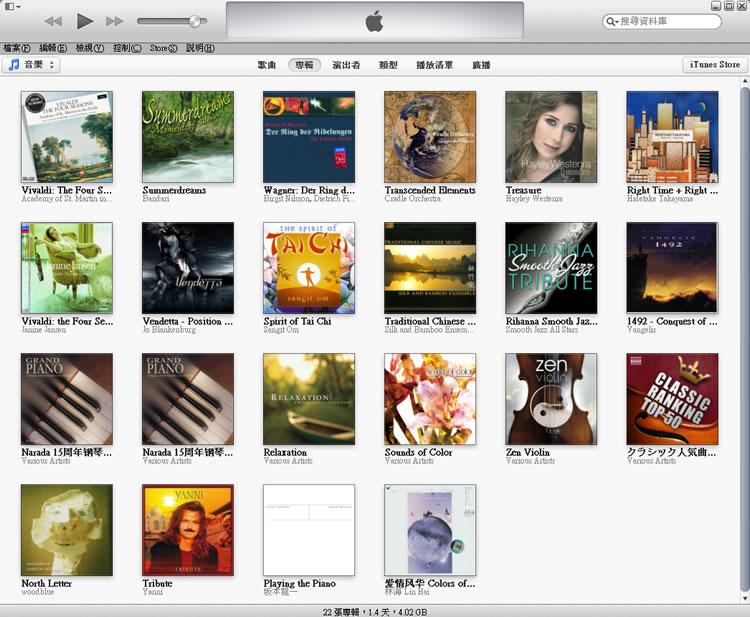Maximize the iTunes window
750x617 pixels.
[728, 6]
